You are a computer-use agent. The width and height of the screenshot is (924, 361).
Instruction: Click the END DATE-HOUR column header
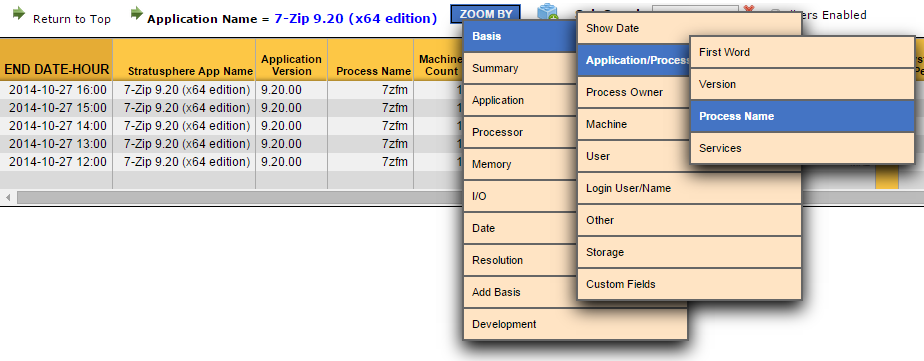[56, 59]
